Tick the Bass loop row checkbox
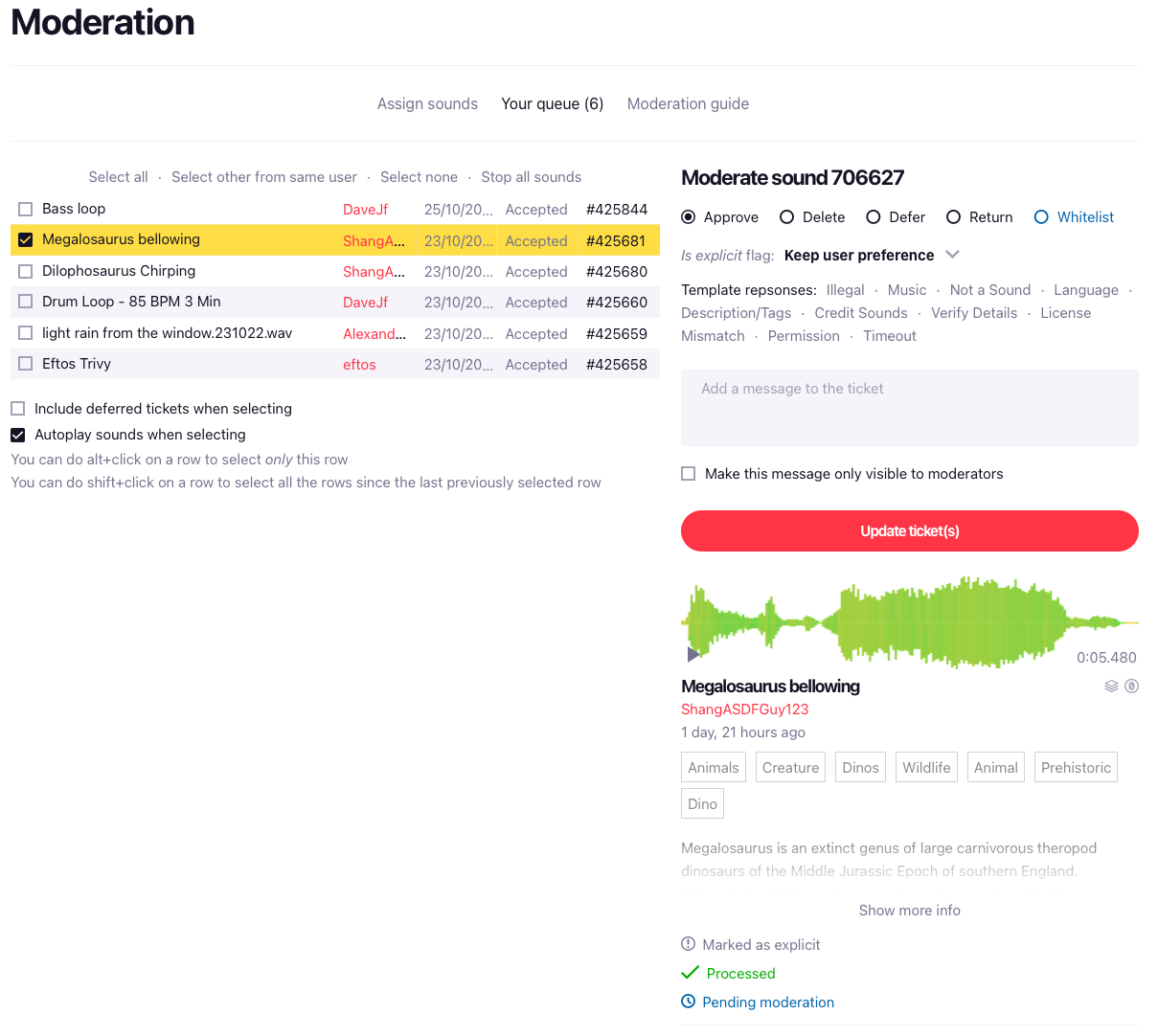This screenshot has height=1036, width=1158. point(26,210)
